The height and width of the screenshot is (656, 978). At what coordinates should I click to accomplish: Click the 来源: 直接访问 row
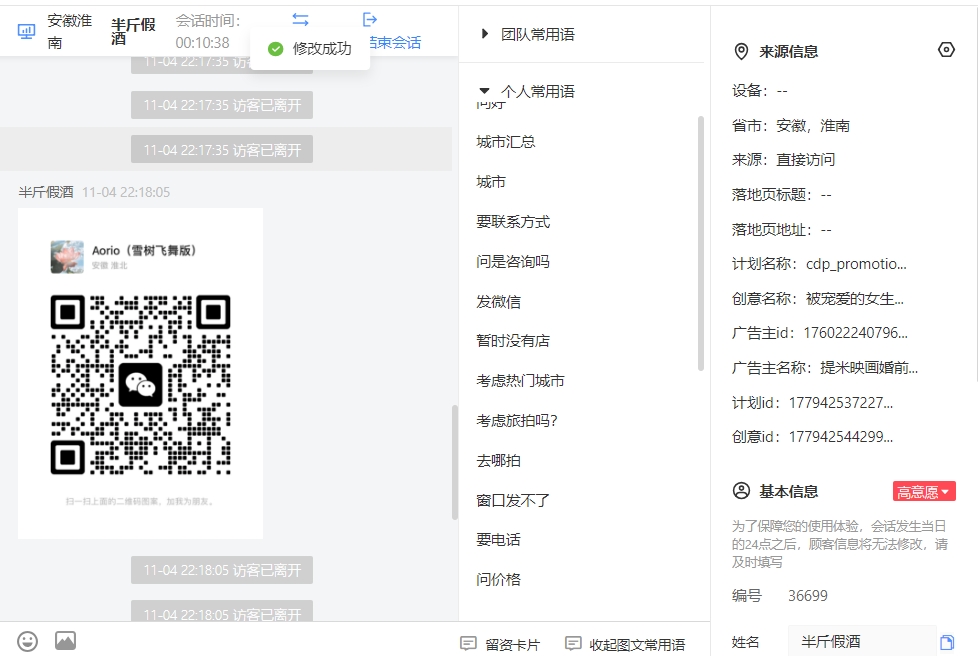(x=783, y=160)
